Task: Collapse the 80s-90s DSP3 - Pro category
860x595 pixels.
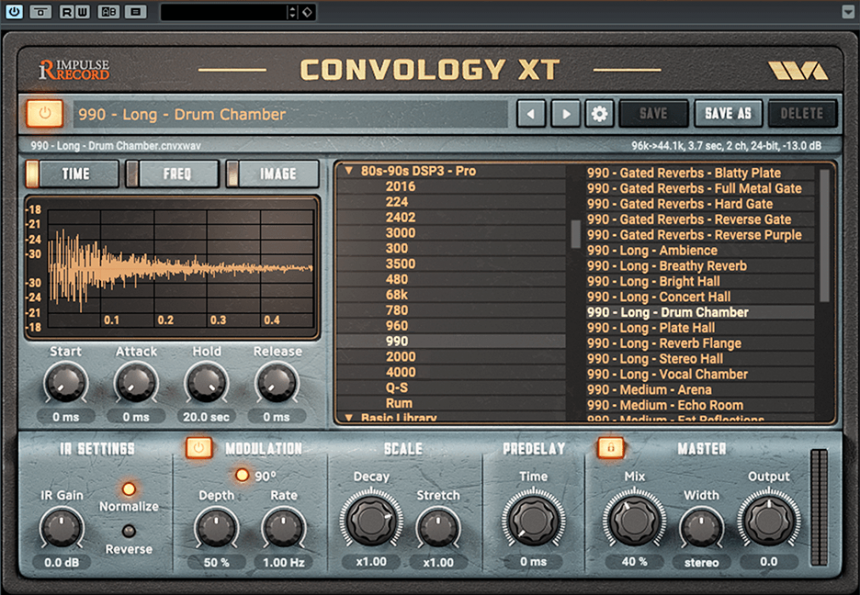Action: 350,169
